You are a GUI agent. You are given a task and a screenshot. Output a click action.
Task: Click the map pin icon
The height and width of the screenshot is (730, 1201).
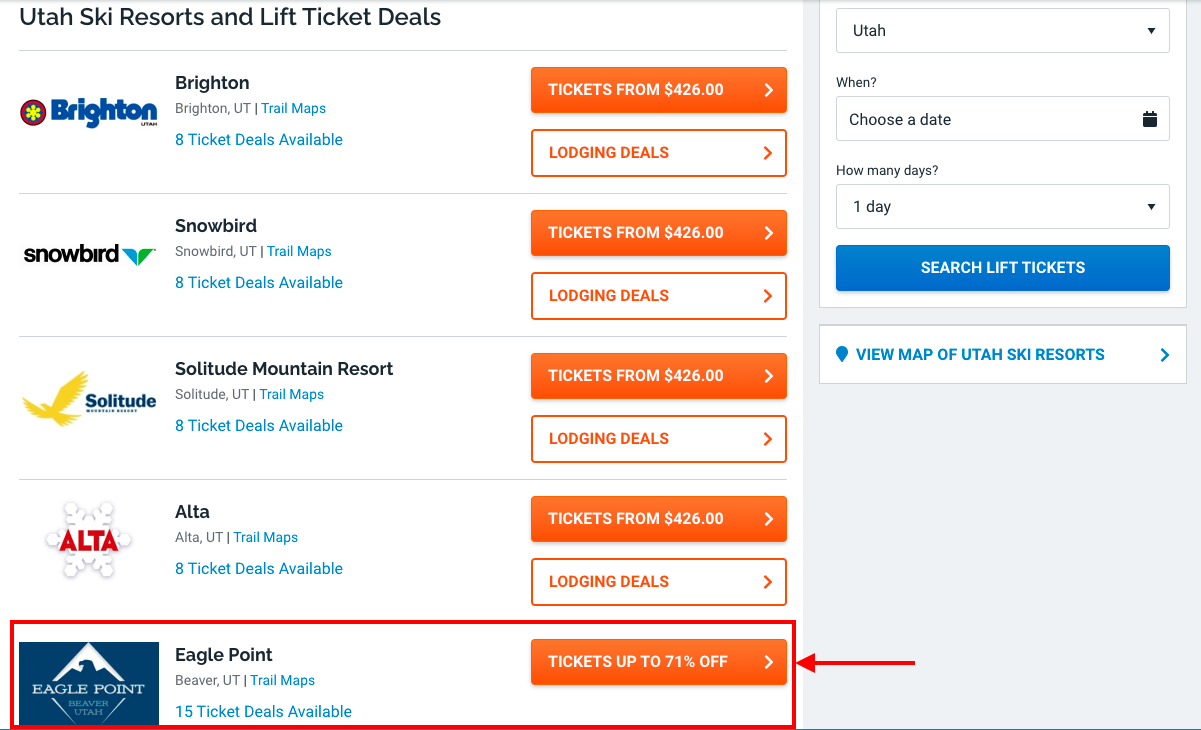(842, 354)
